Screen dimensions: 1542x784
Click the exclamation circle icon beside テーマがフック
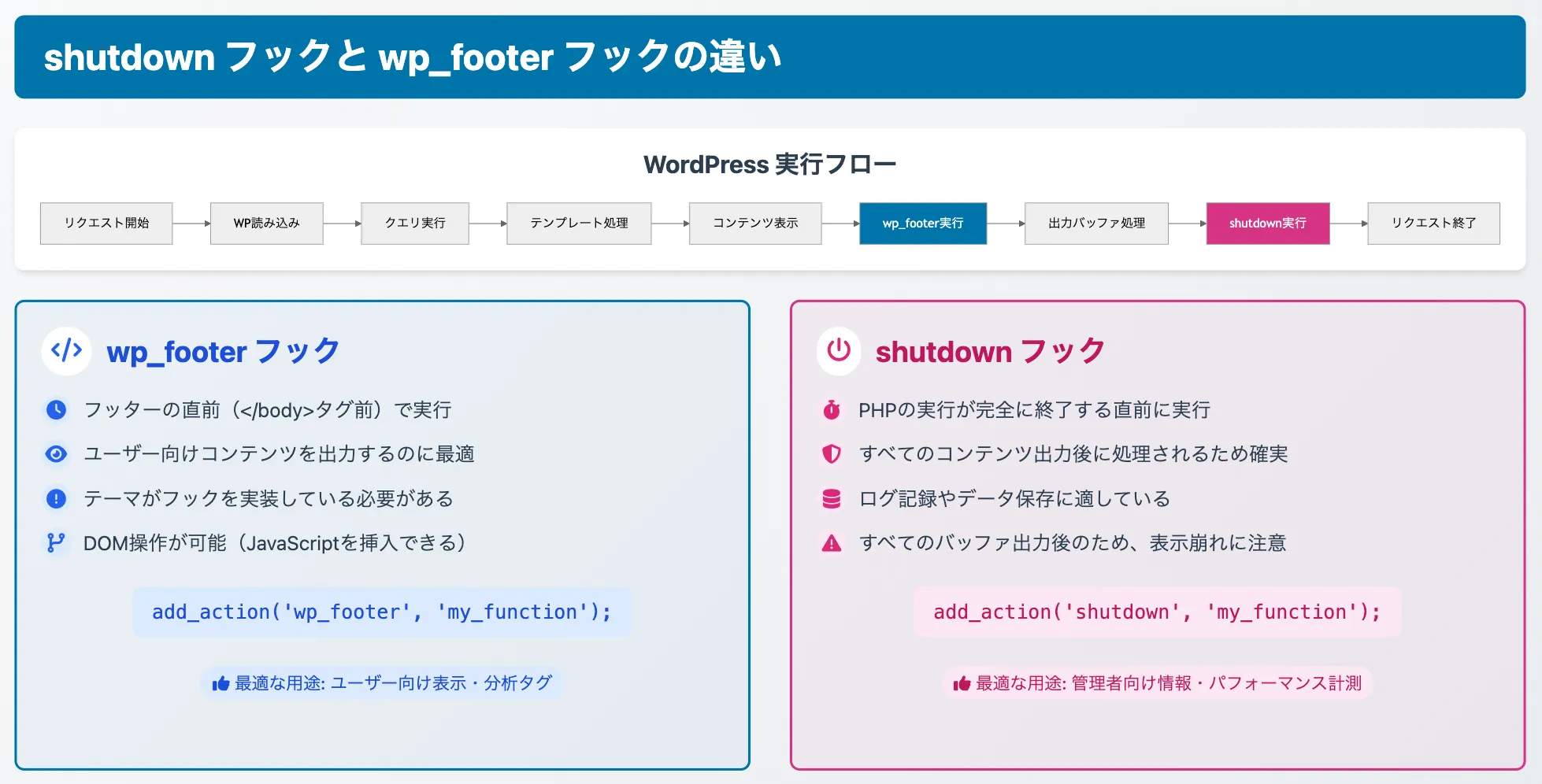(x=56, y=498)
